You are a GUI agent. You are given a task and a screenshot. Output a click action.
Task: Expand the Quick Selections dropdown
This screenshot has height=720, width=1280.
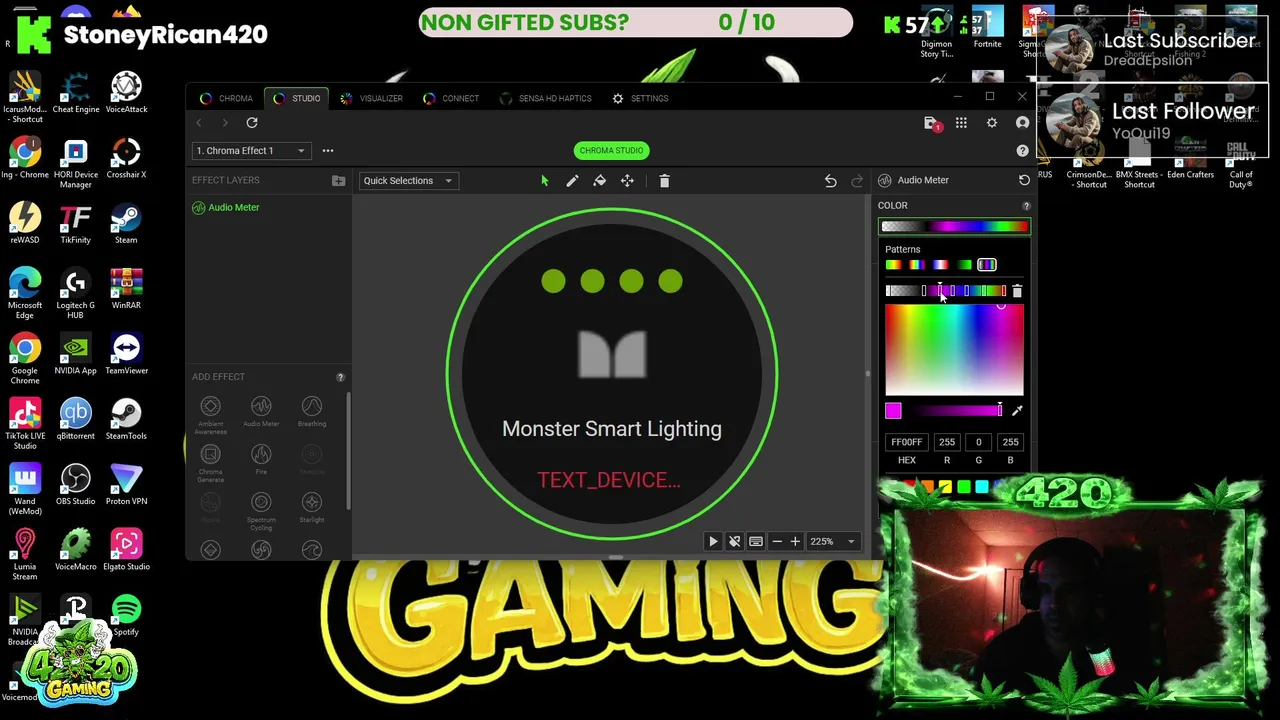(407, 181)
